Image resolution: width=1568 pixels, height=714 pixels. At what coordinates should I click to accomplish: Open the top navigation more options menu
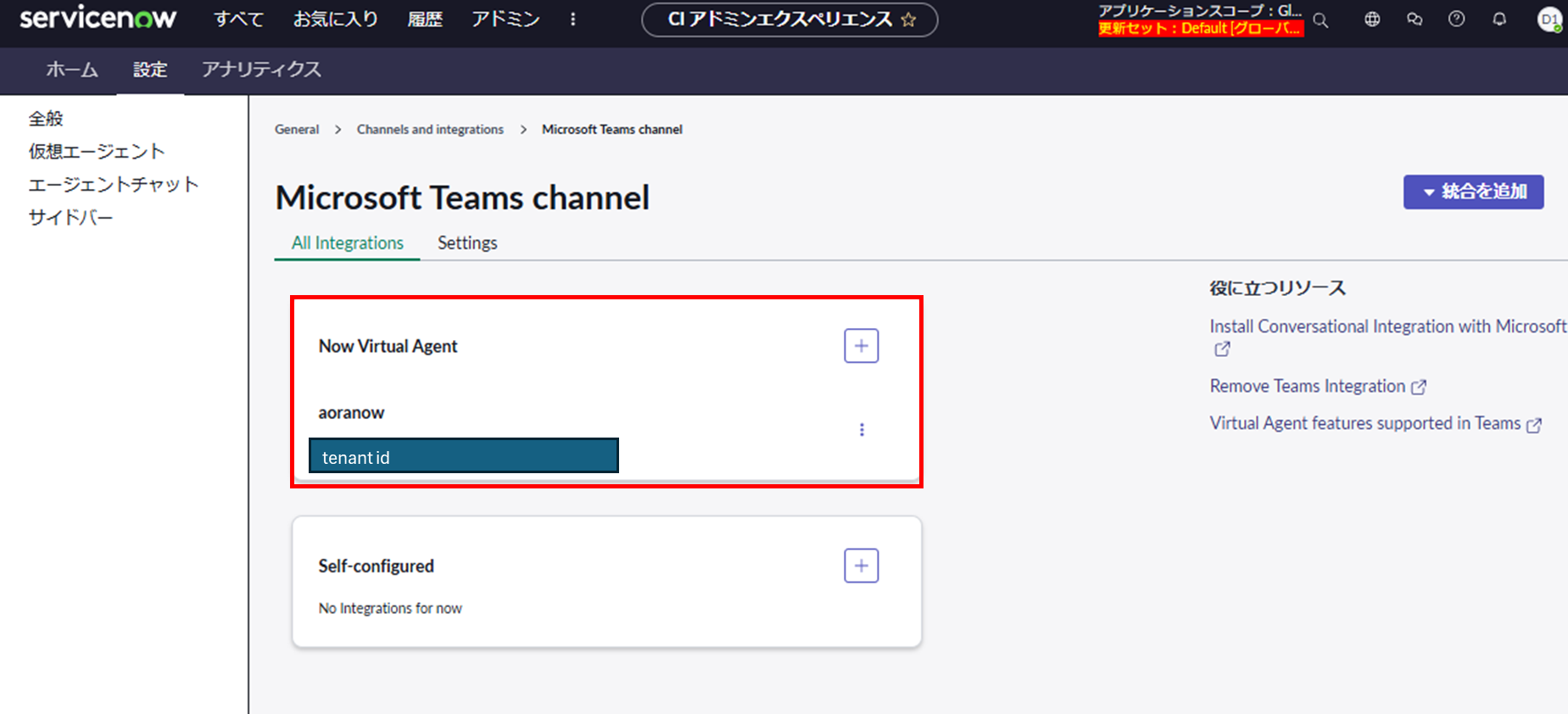[573, 20]
